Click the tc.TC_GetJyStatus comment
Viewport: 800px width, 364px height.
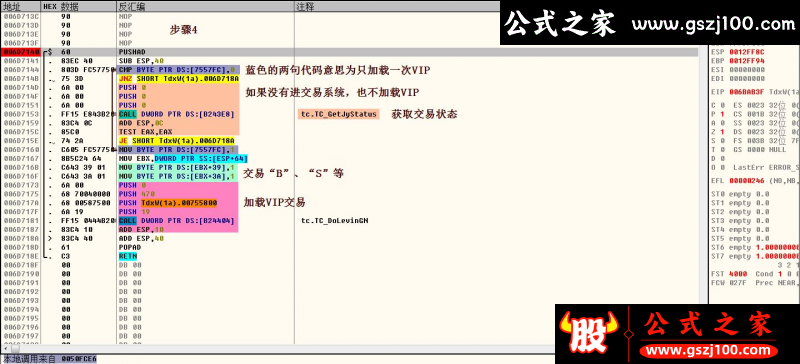[x=338, y=114]
